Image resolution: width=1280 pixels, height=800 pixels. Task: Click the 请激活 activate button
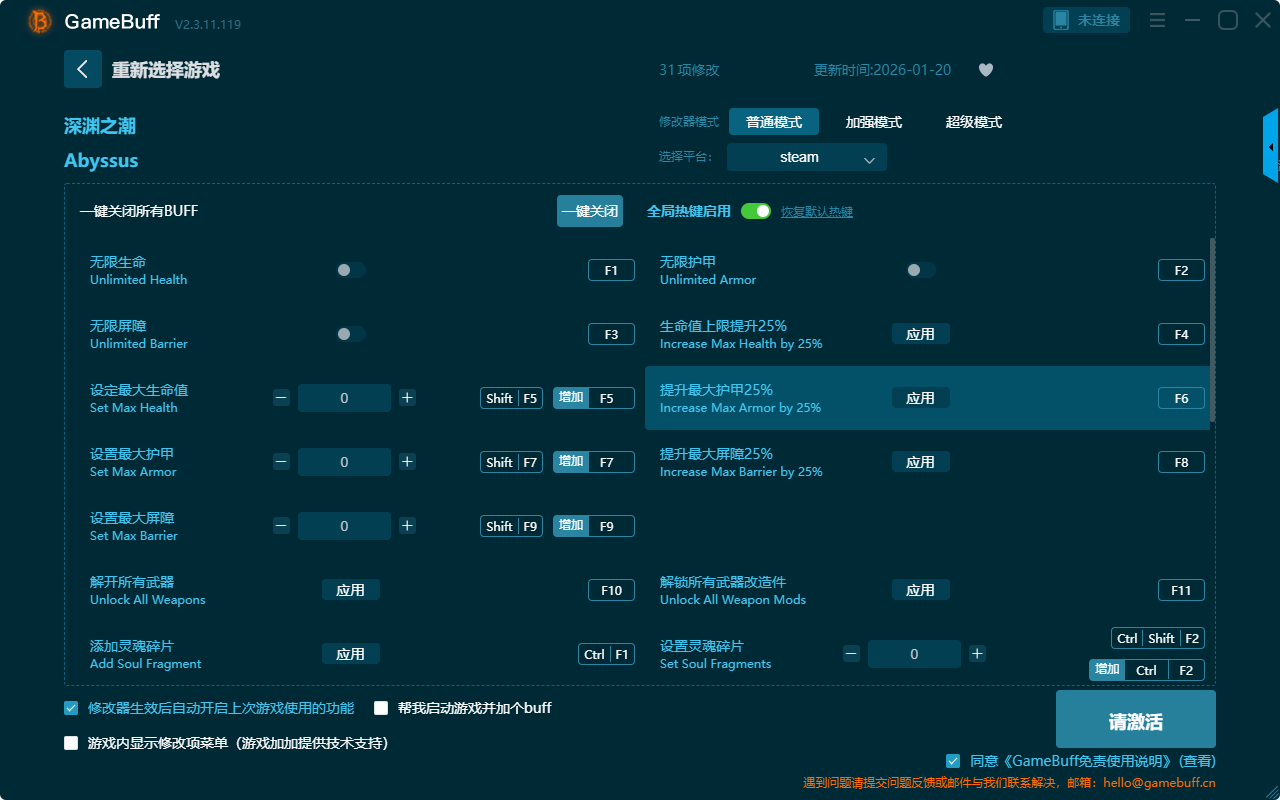(1135, 719)
